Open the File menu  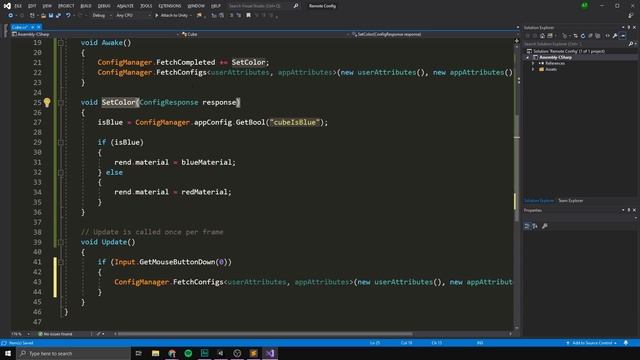pos(18,6)
